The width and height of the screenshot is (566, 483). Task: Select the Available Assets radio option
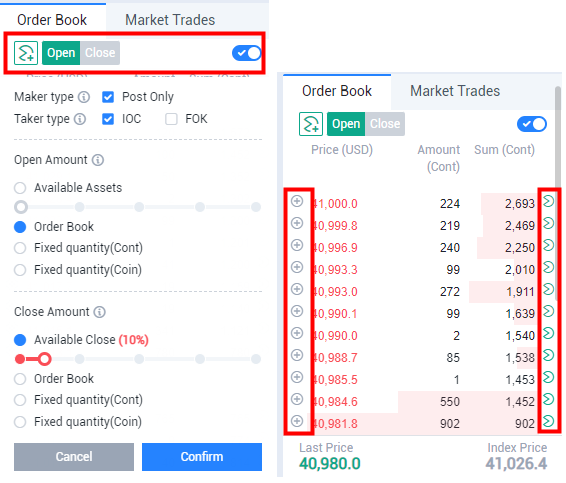pos(20,188)
